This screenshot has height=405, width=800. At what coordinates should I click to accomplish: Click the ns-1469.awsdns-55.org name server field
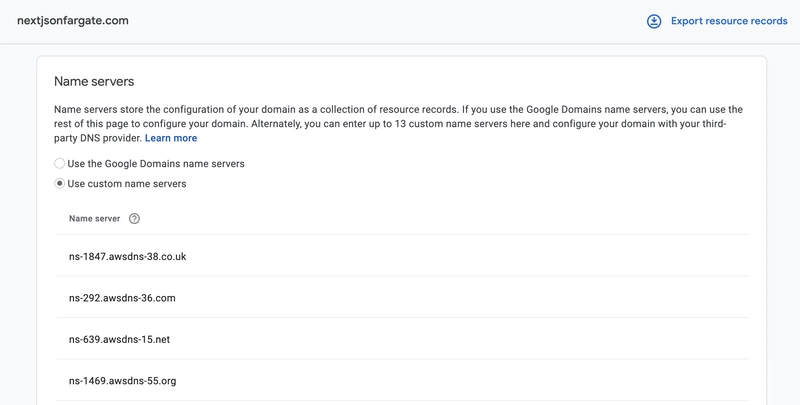123,381
